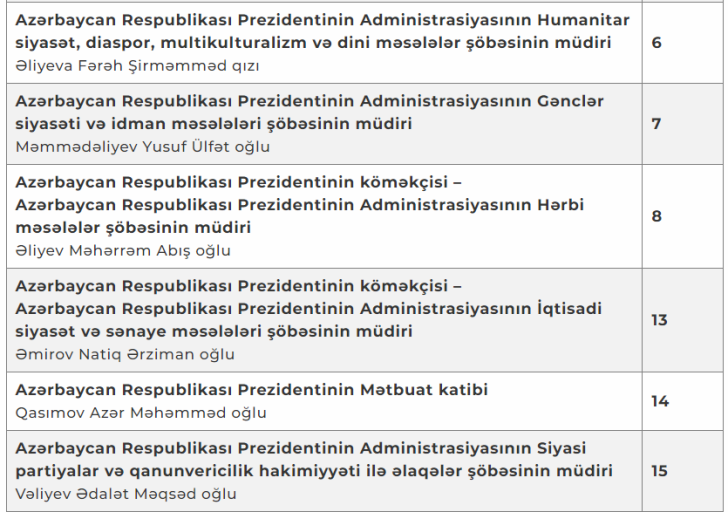Open the İqtisadi siyasət və sənaye məsələləri title

pos(309,320)
